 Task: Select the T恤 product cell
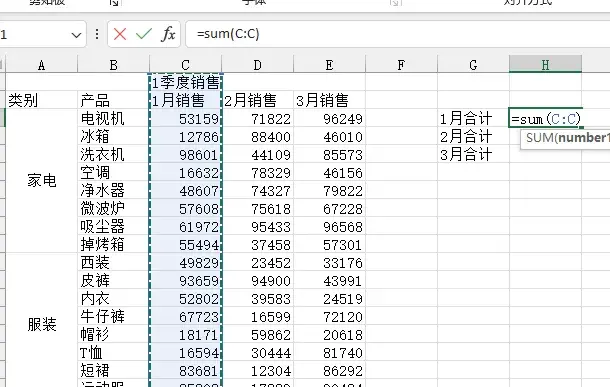click(113, 352)
